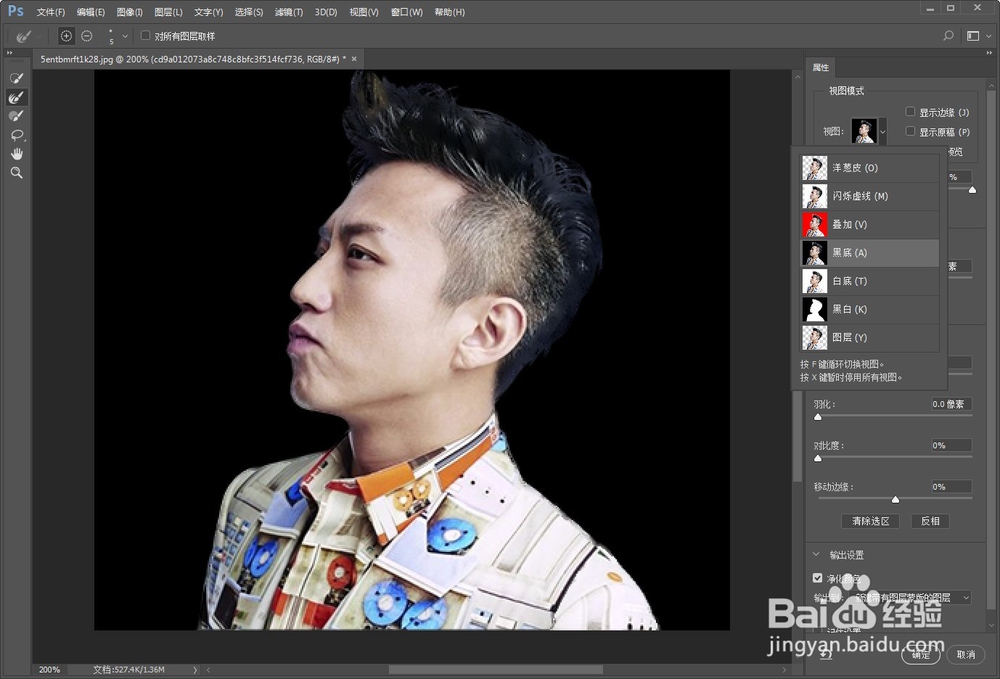
Task: Toggle 显示边缘 (J) checkbox
Action: (x=910, y=112)
